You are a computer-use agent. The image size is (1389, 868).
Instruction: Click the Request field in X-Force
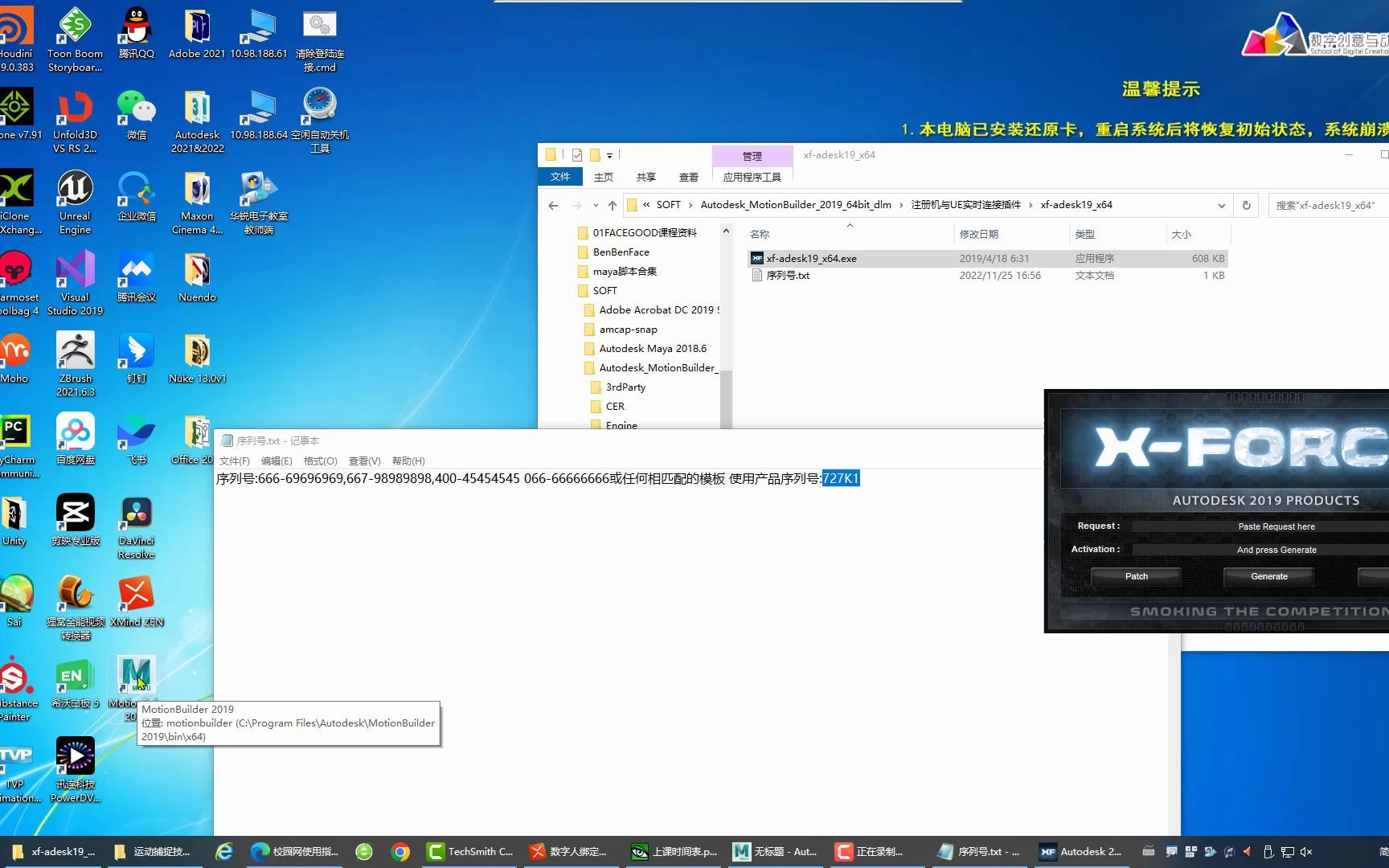point(1260,526)
